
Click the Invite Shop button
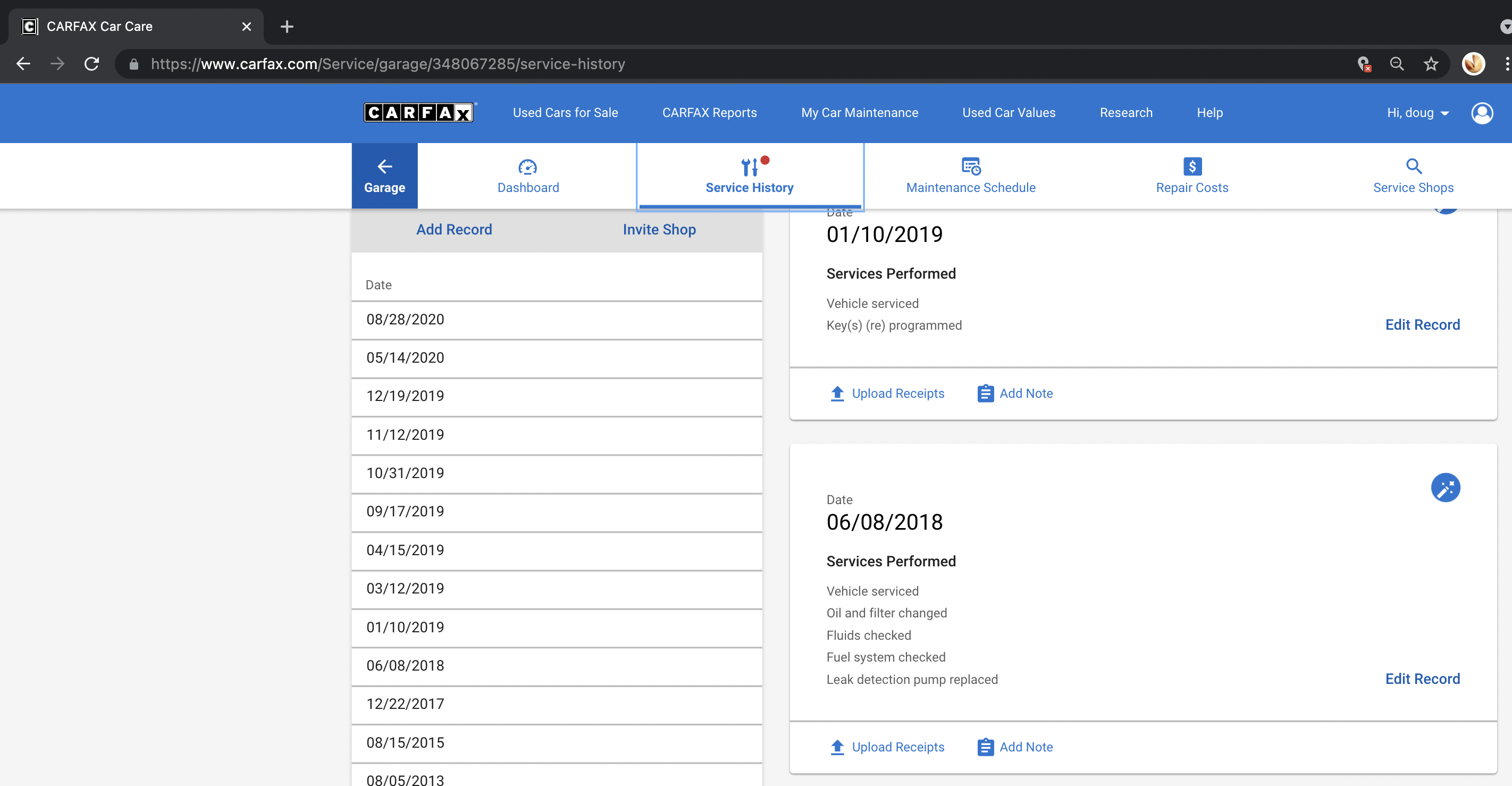[x=659, y=230]
